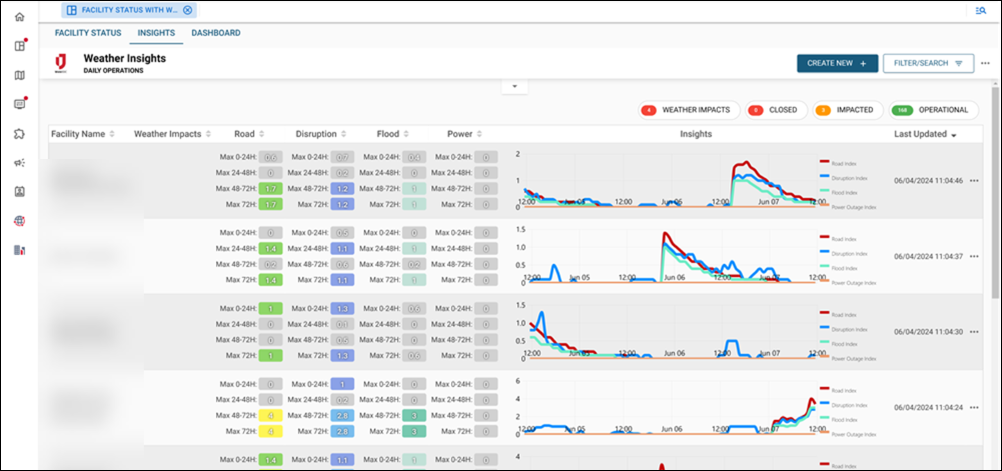Toggle the Closed status filter chip
This screenshot has width=1002, height=471.
774,110
